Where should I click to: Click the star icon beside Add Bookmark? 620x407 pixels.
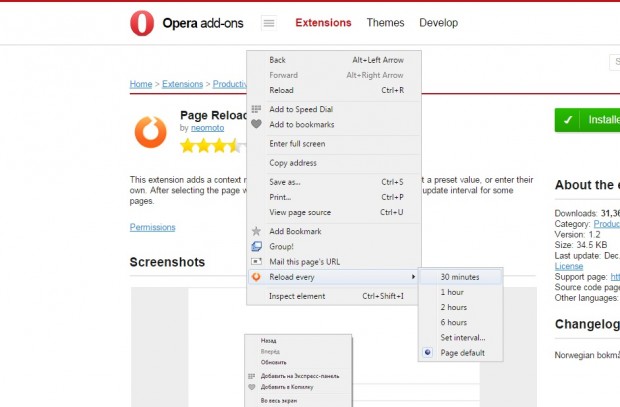pos(256,231)
